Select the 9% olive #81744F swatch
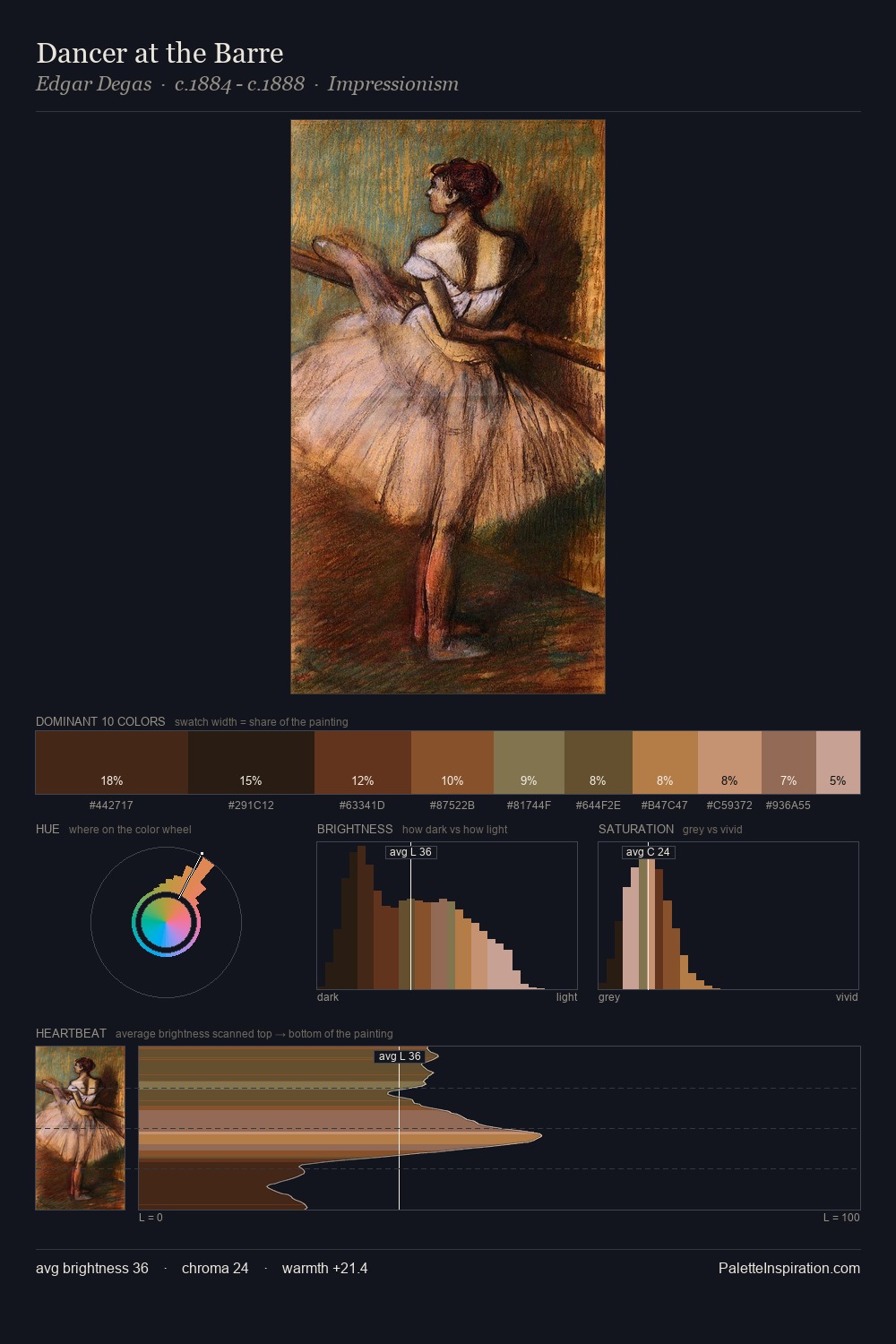The width and height of the screenshot is (896, 1344). (x=529, y=762)
